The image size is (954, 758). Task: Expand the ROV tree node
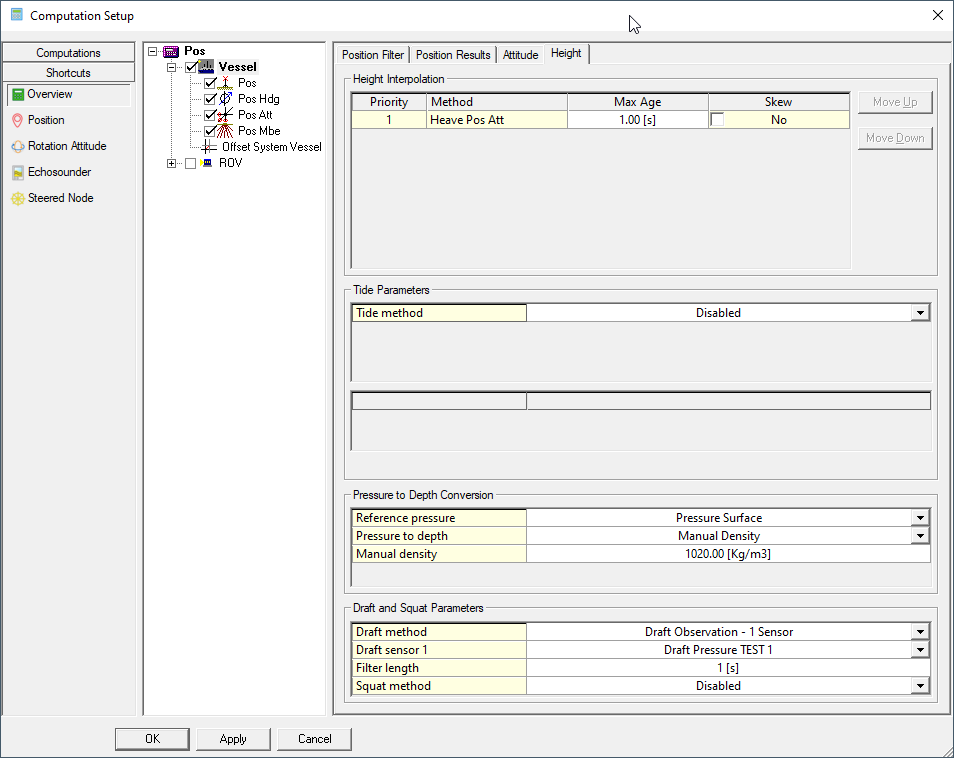tap(172, 163)
